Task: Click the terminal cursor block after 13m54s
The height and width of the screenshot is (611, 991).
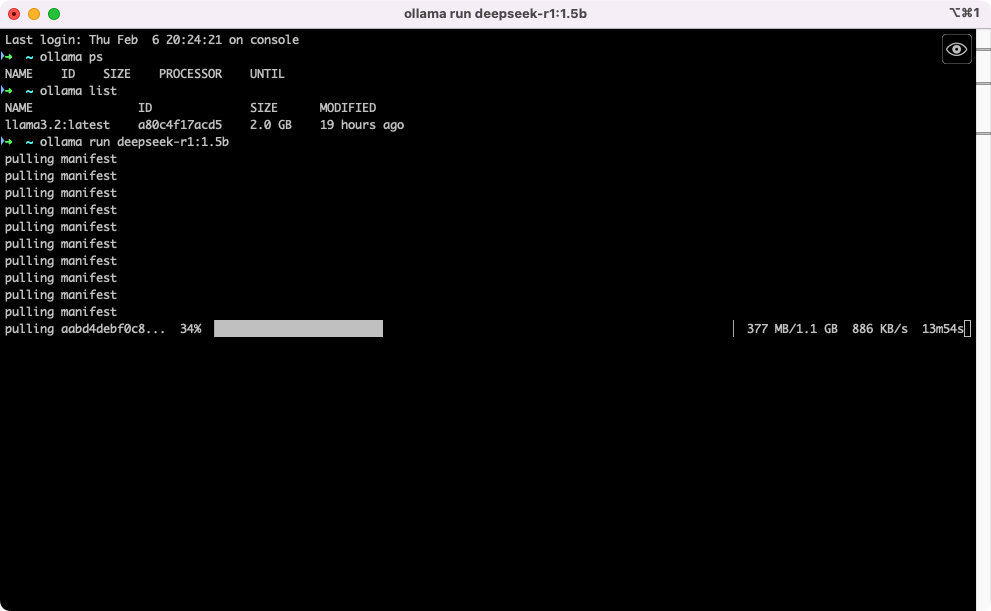Action: pyautogui.click(x=967, y=329)
